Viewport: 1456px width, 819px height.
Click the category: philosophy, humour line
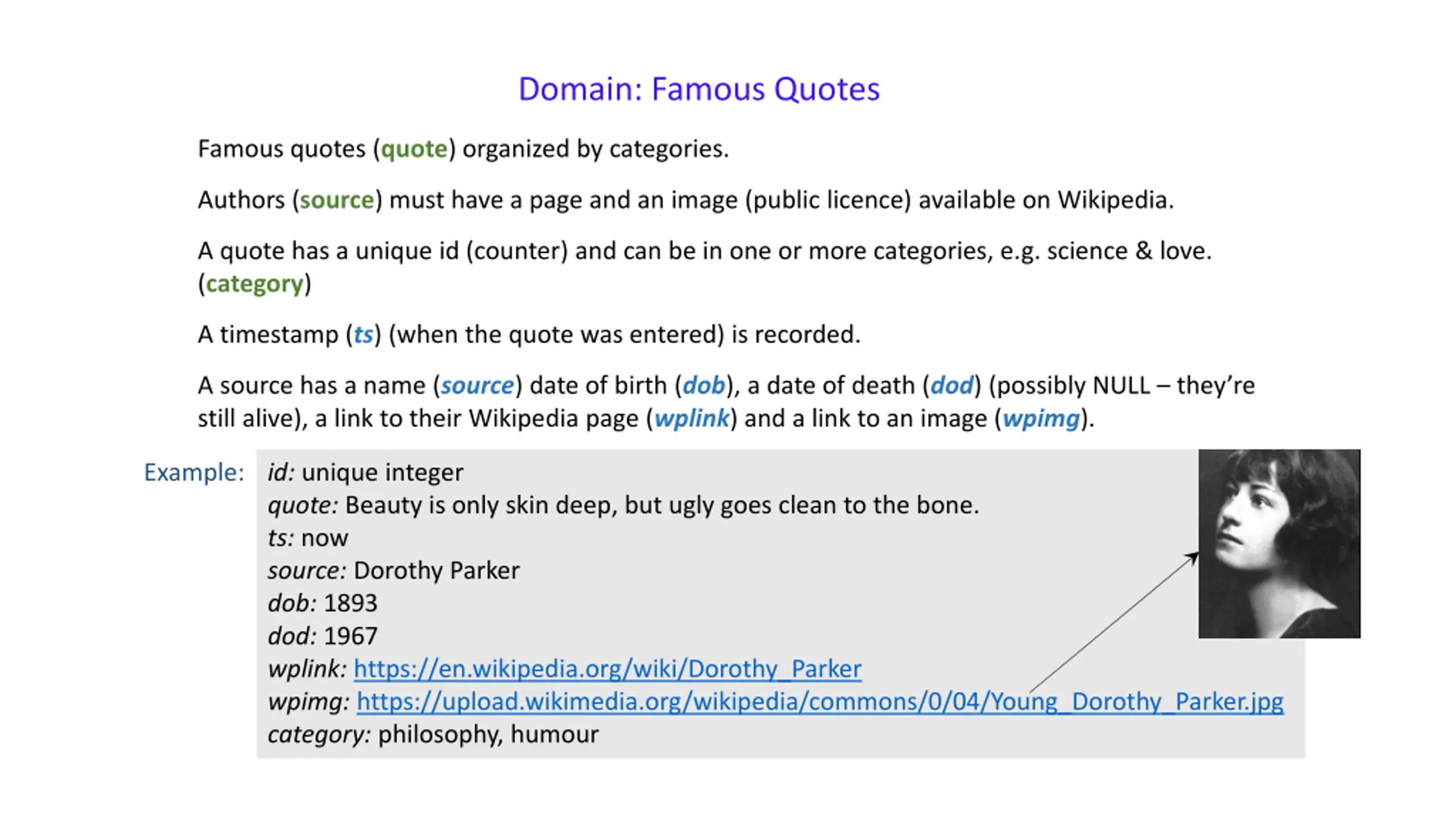coord(433,734)
